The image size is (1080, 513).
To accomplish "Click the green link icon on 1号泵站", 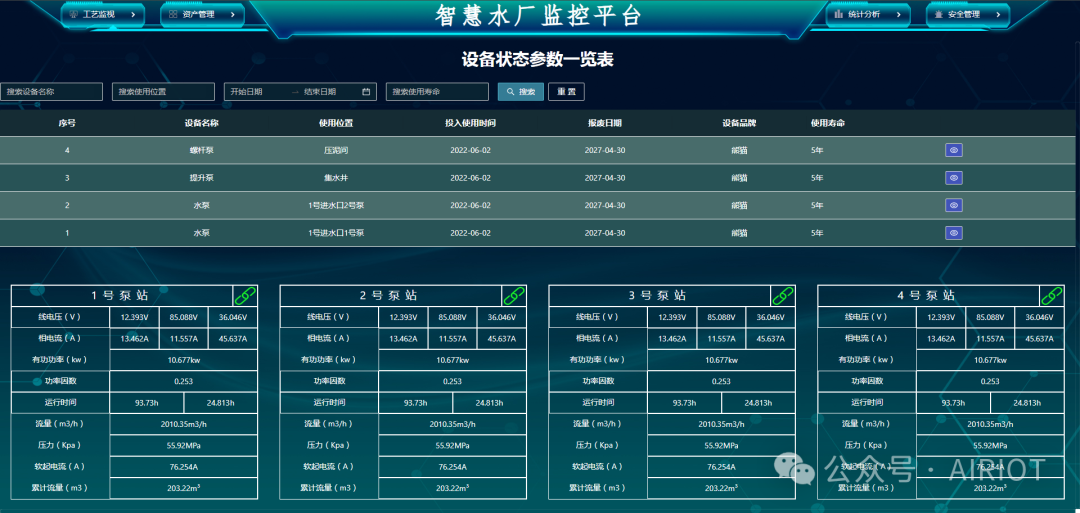I will (245, 296).
